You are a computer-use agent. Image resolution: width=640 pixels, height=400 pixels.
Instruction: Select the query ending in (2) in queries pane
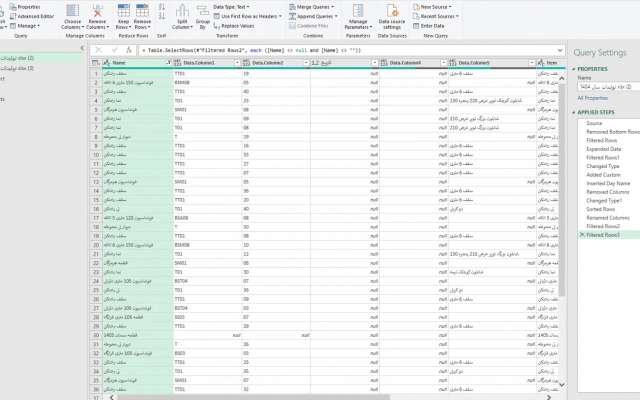[40, 58]
